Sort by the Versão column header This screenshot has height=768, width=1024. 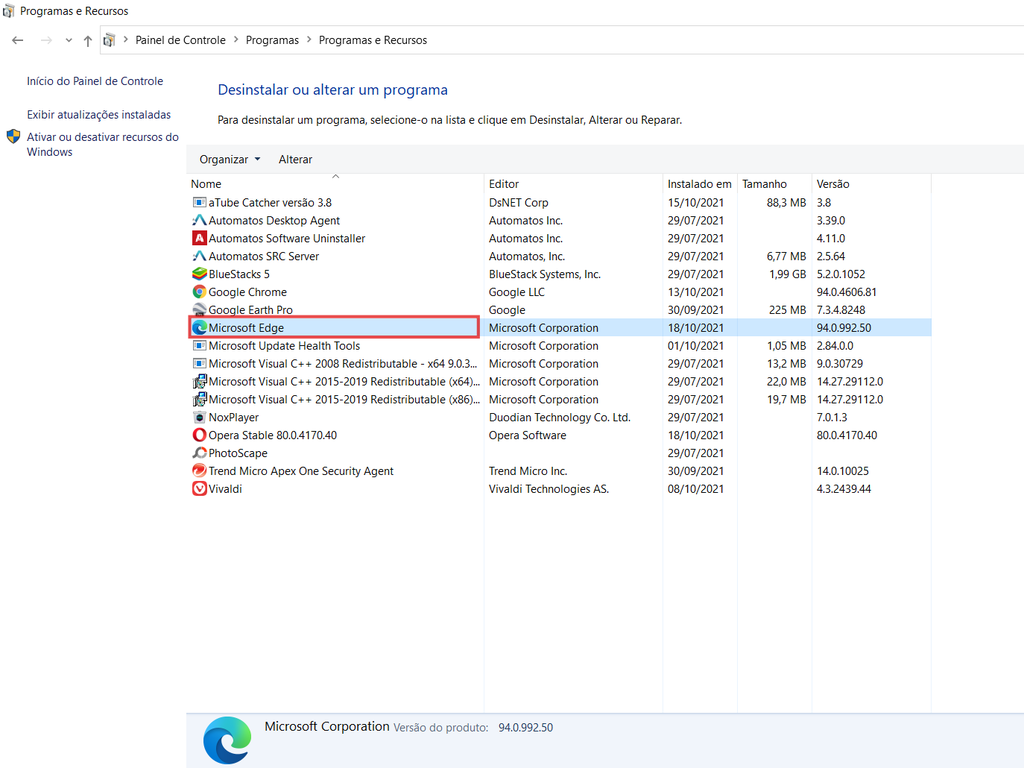point(871,184)
